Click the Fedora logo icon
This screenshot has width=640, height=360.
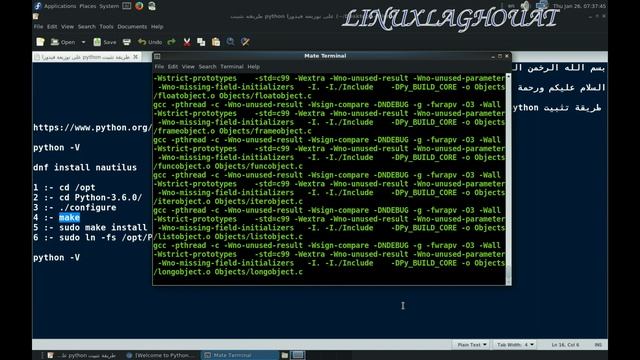point(38,6)
